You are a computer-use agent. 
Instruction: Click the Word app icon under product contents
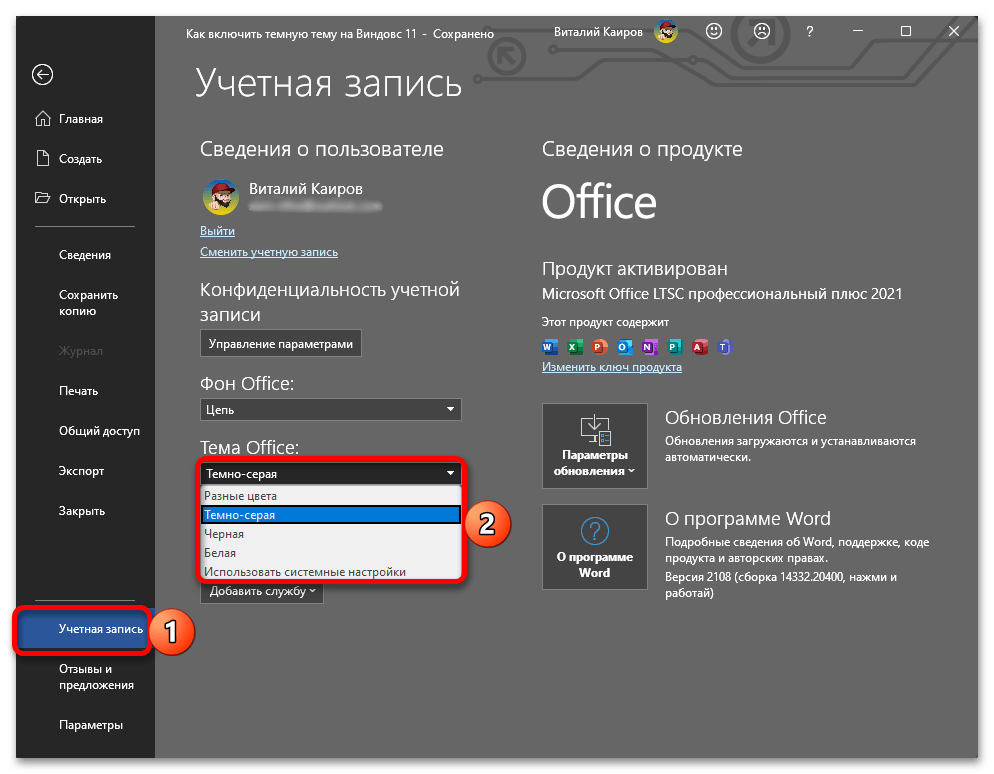(x=550, y=347)
